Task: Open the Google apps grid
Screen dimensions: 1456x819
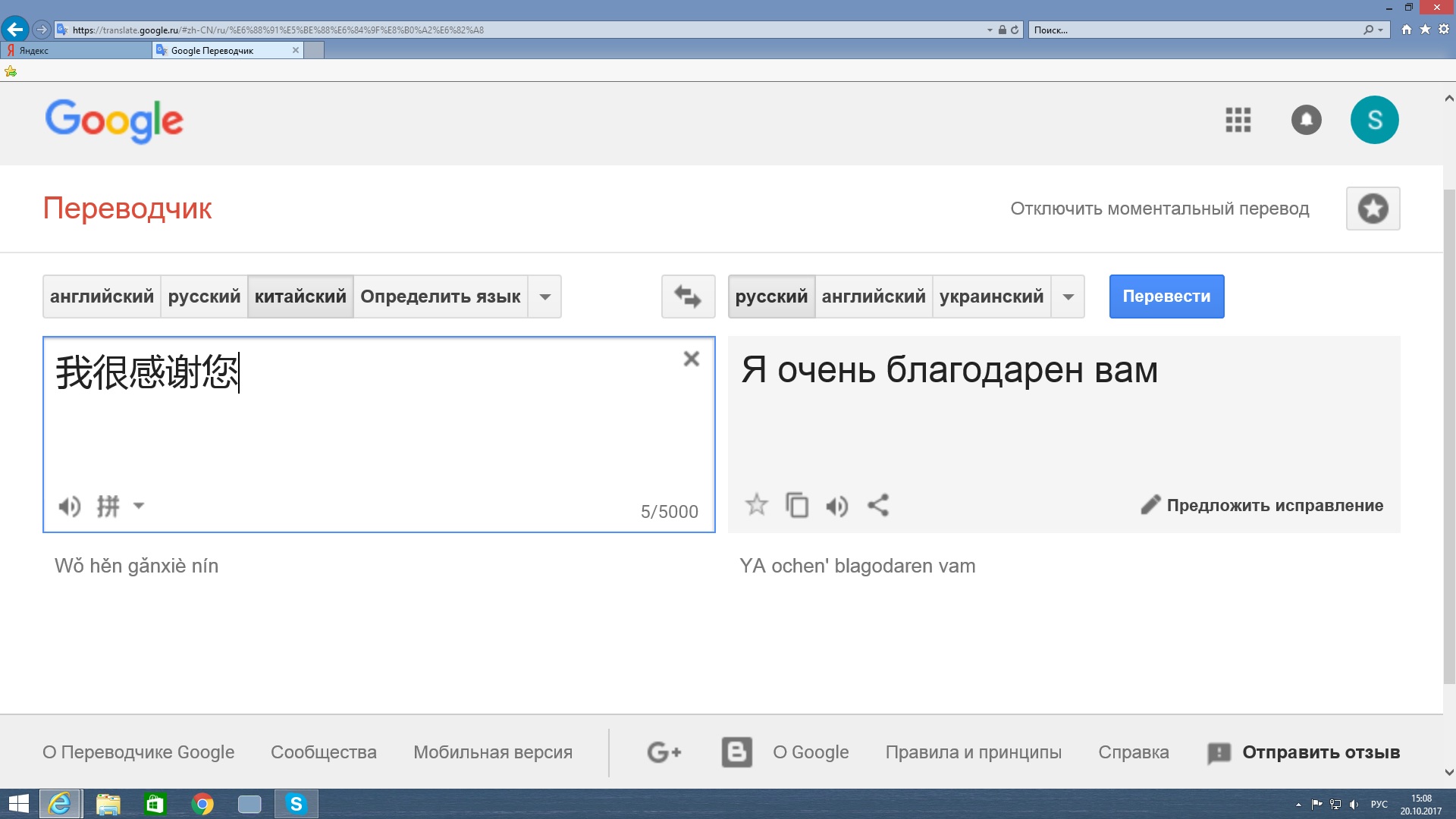Action: [1238, 120]
